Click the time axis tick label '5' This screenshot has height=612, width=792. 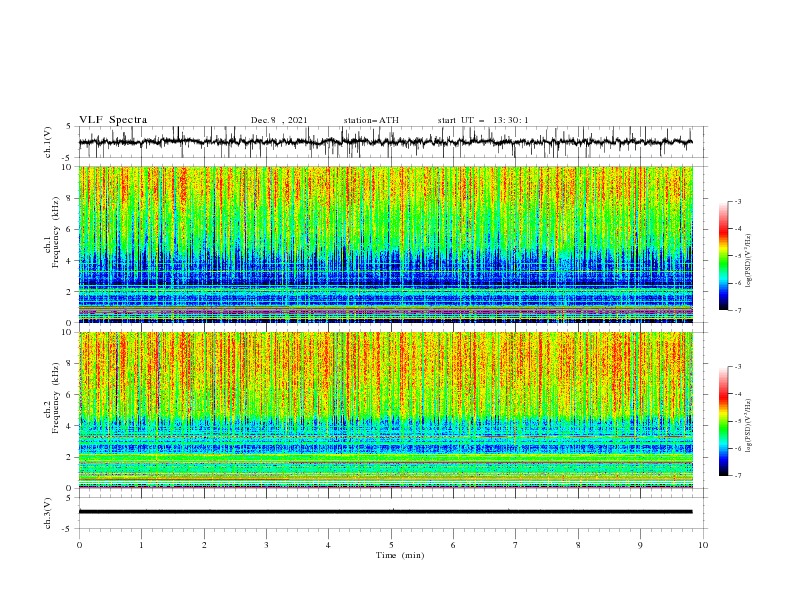pyautogui.click(x=391, y=545)
